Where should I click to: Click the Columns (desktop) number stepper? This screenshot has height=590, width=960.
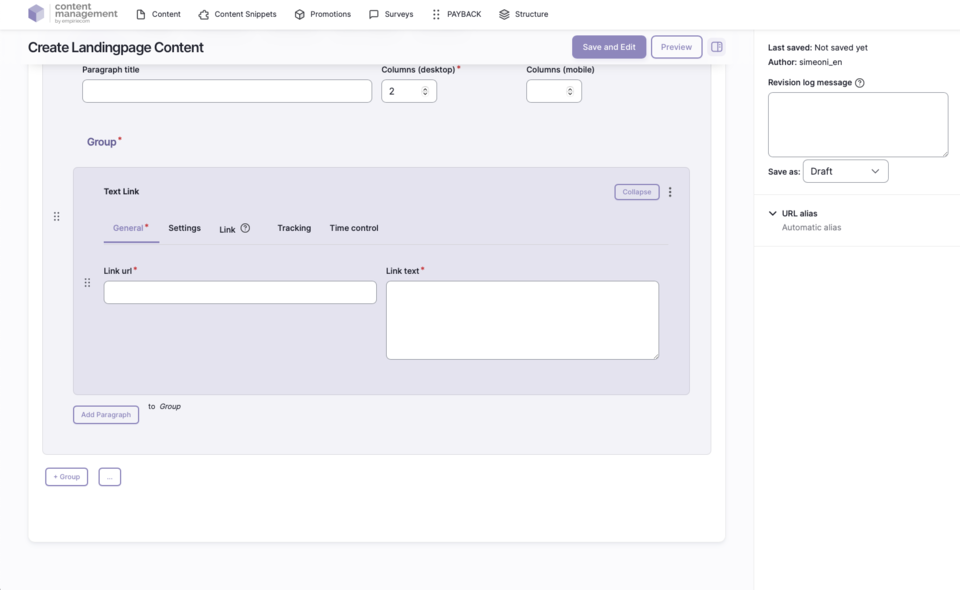point(425,91)
